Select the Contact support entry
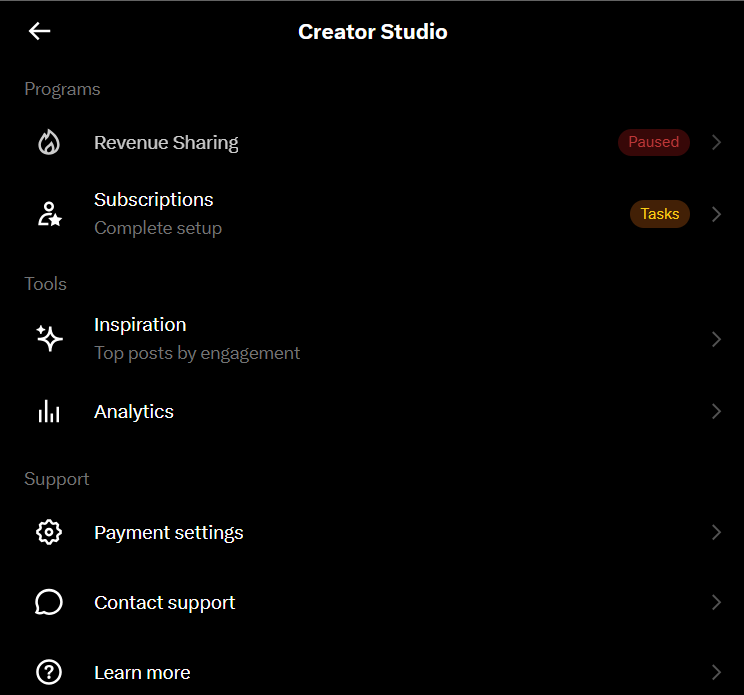Viewport: 744px width, 695px height. pyautogui.click(x=372, y=602)
